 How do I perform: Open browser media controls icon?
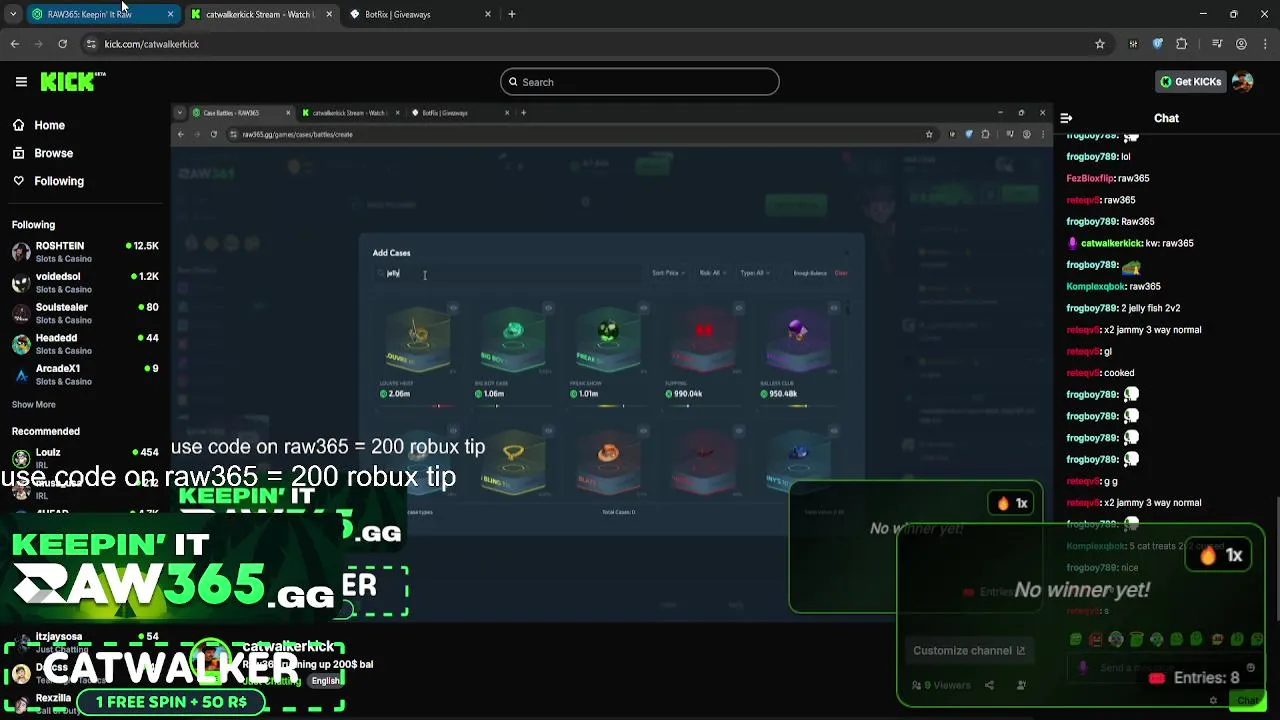coord(1217,44)
